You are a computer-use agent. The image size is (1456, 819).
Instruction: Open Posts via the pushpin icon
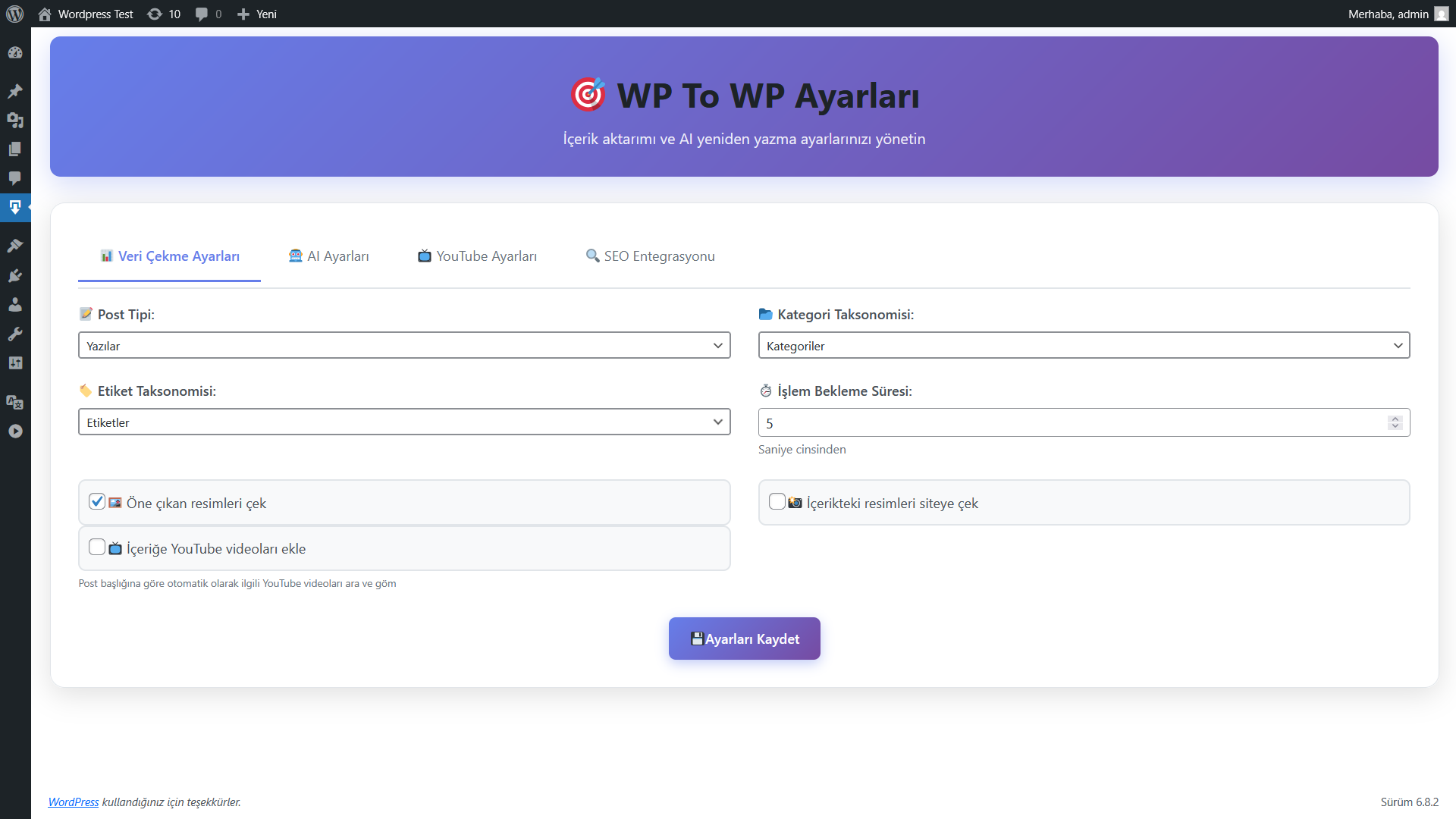point(15,91)
